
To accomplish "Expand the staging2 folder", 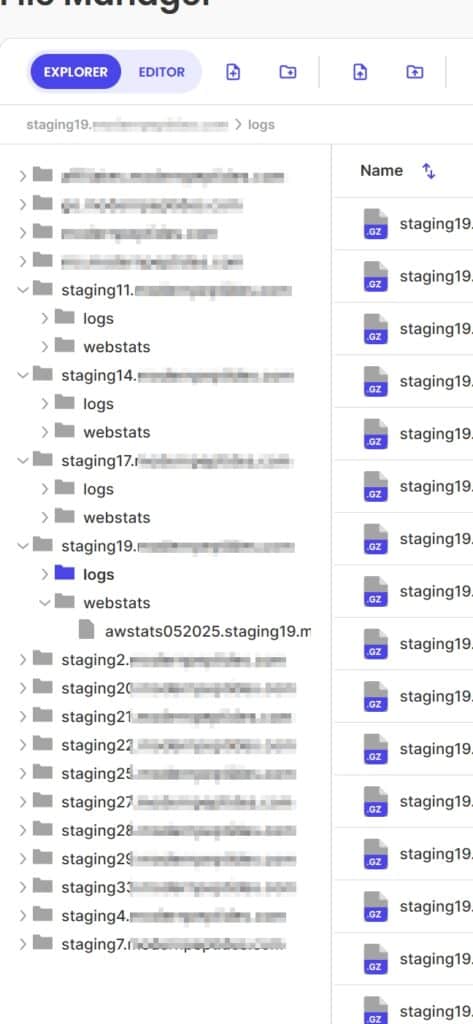I will pos(23,660).
